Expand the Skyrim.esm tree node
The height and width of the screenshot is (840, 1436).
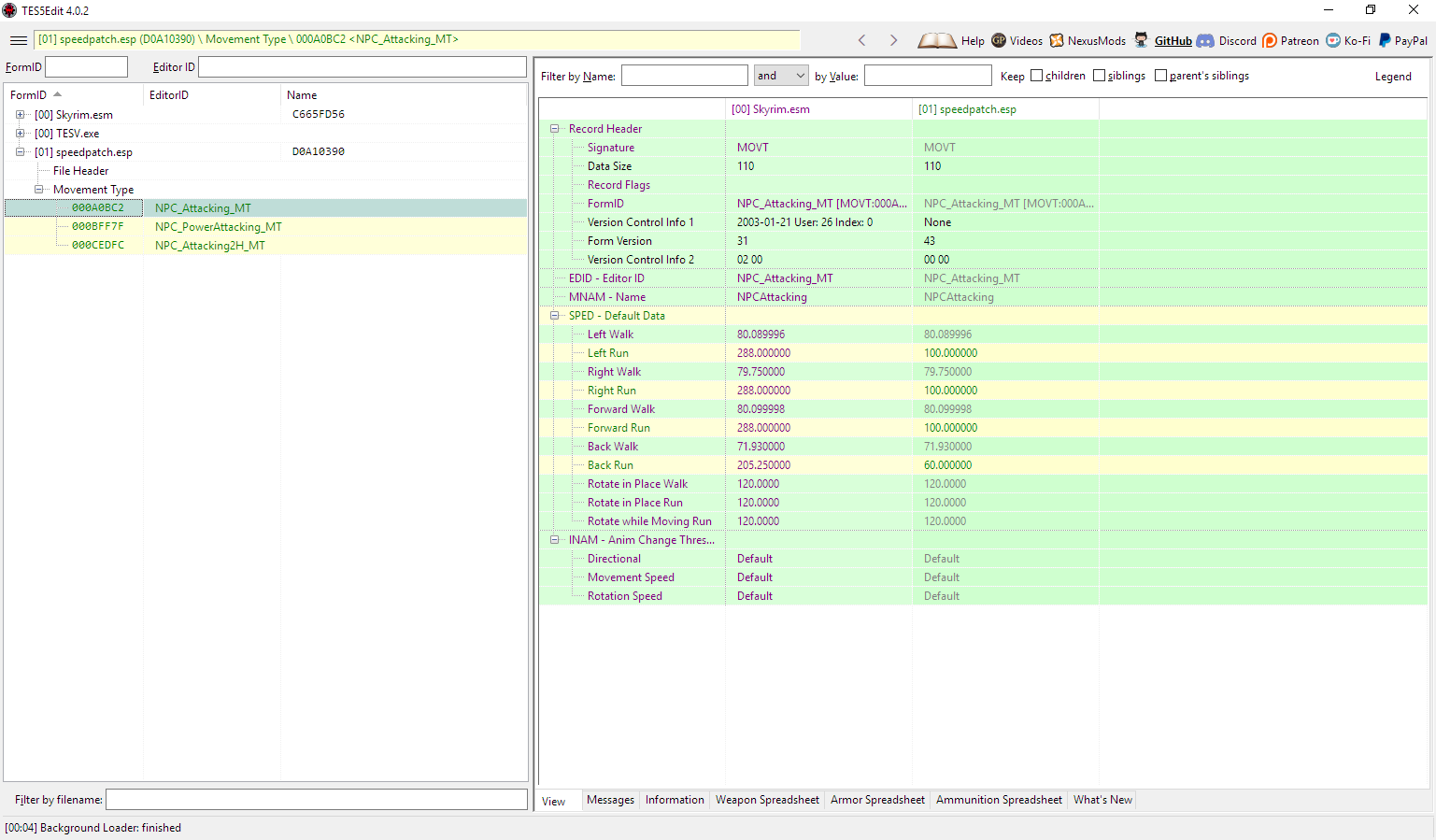coord(20,115)
